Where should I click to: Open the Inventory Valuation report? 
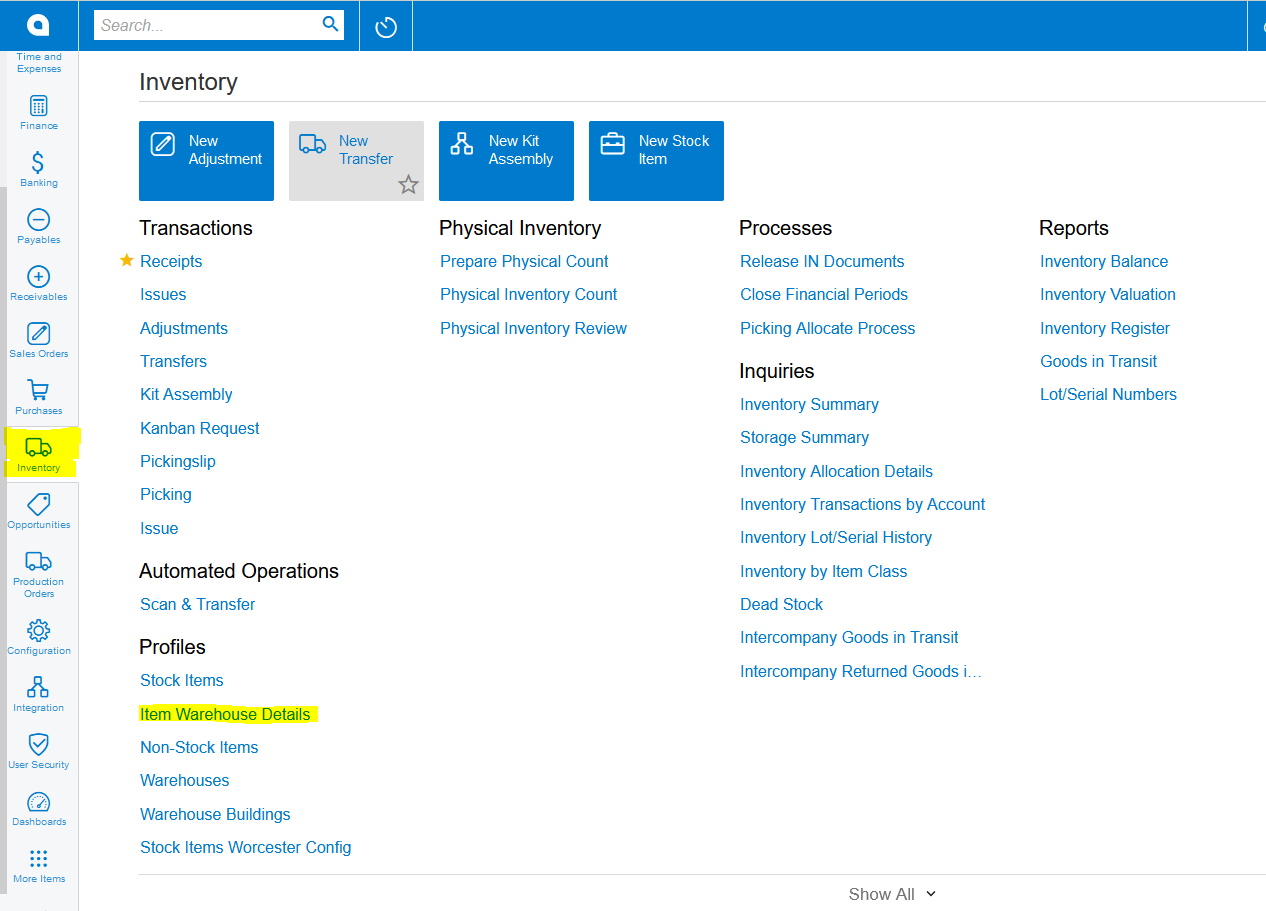tap(1107, 294)
